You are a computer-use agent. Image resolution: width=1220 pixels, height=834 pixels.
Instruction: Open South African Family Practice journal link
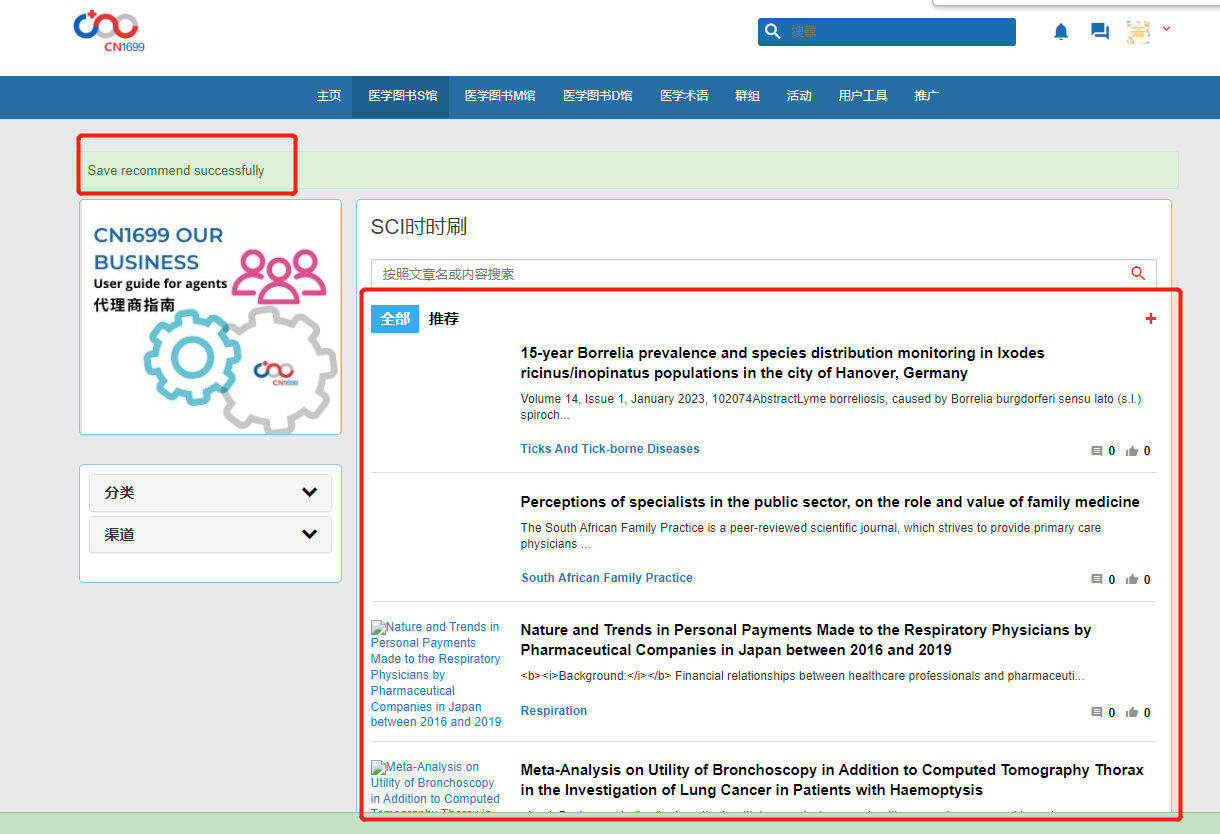(607, 578)
